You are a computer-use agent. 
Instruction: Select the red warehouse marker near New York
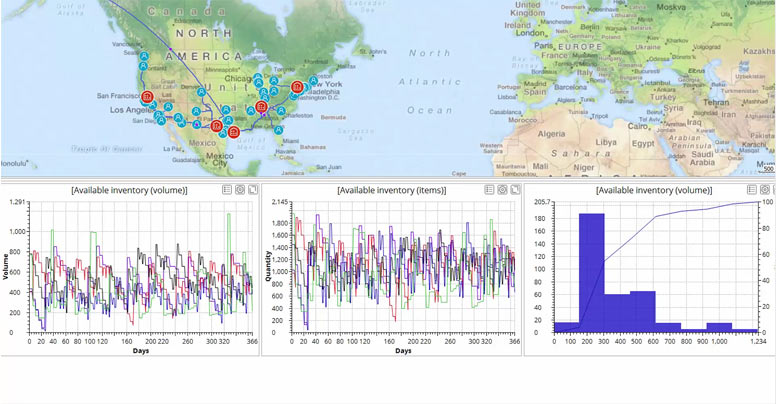(297, 88)
